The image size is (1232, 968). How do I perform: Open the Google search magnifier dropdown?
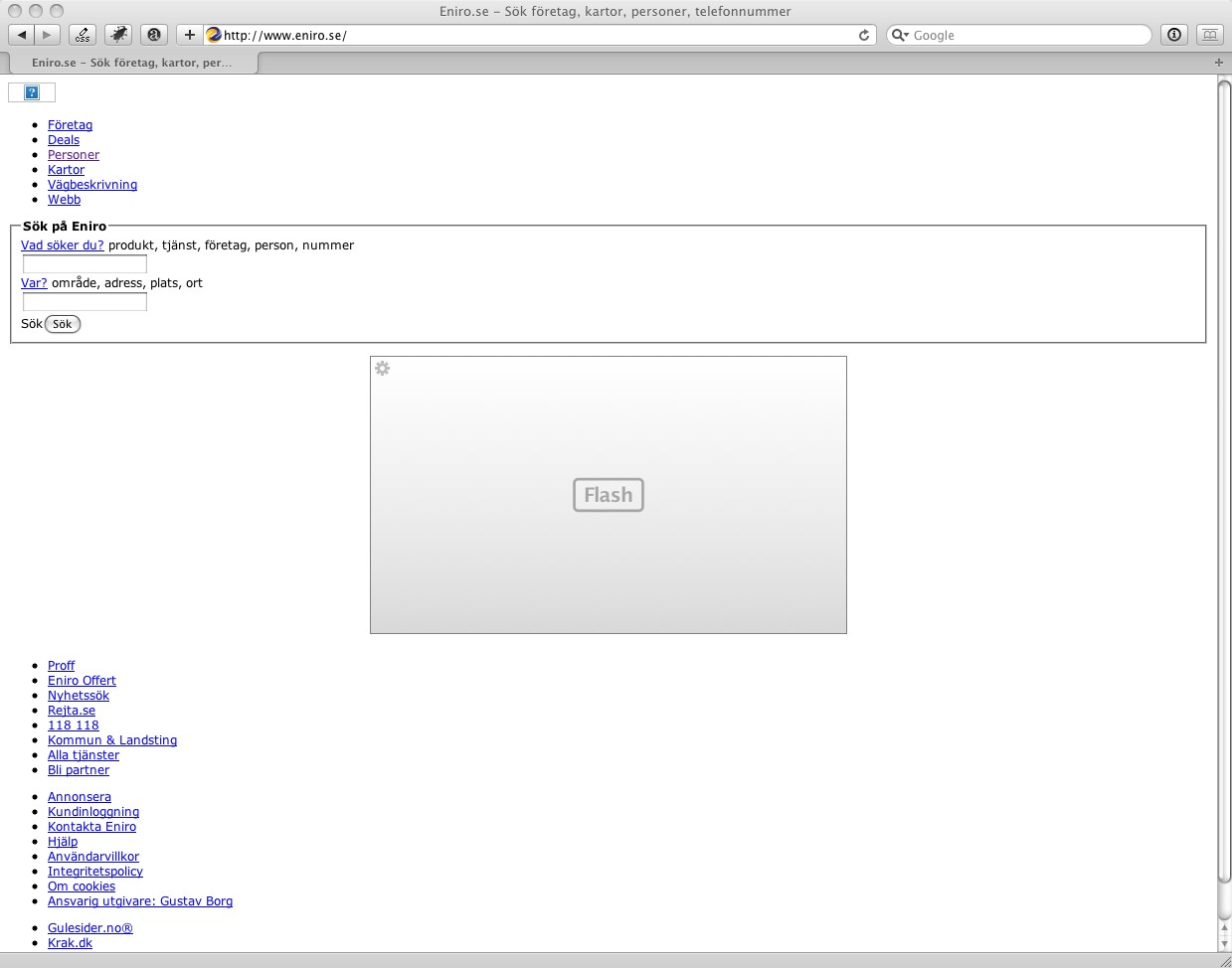coord(900,35)
